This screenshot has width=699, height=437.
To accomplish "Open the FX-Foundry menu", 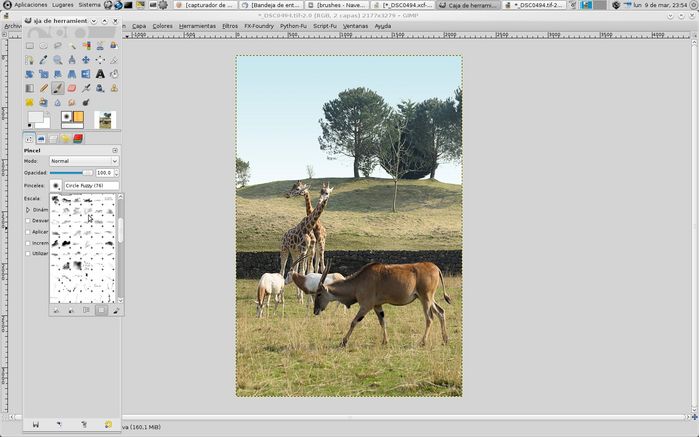I will coord(259,26).
